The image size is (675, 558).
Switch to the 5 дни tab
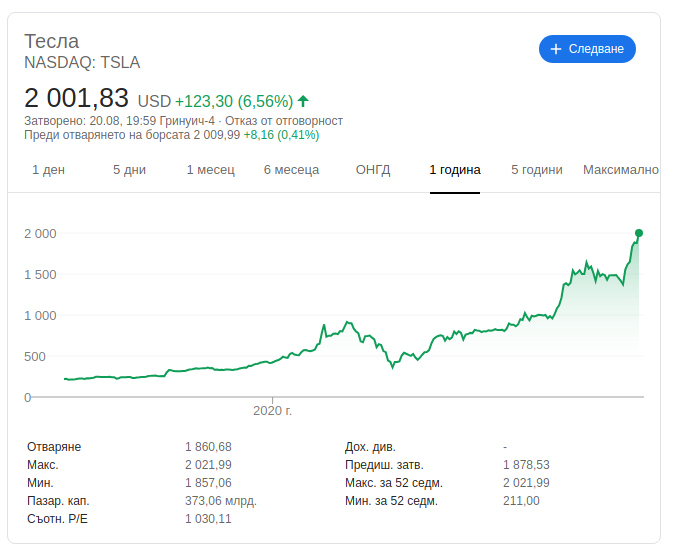tap(130, 170)
